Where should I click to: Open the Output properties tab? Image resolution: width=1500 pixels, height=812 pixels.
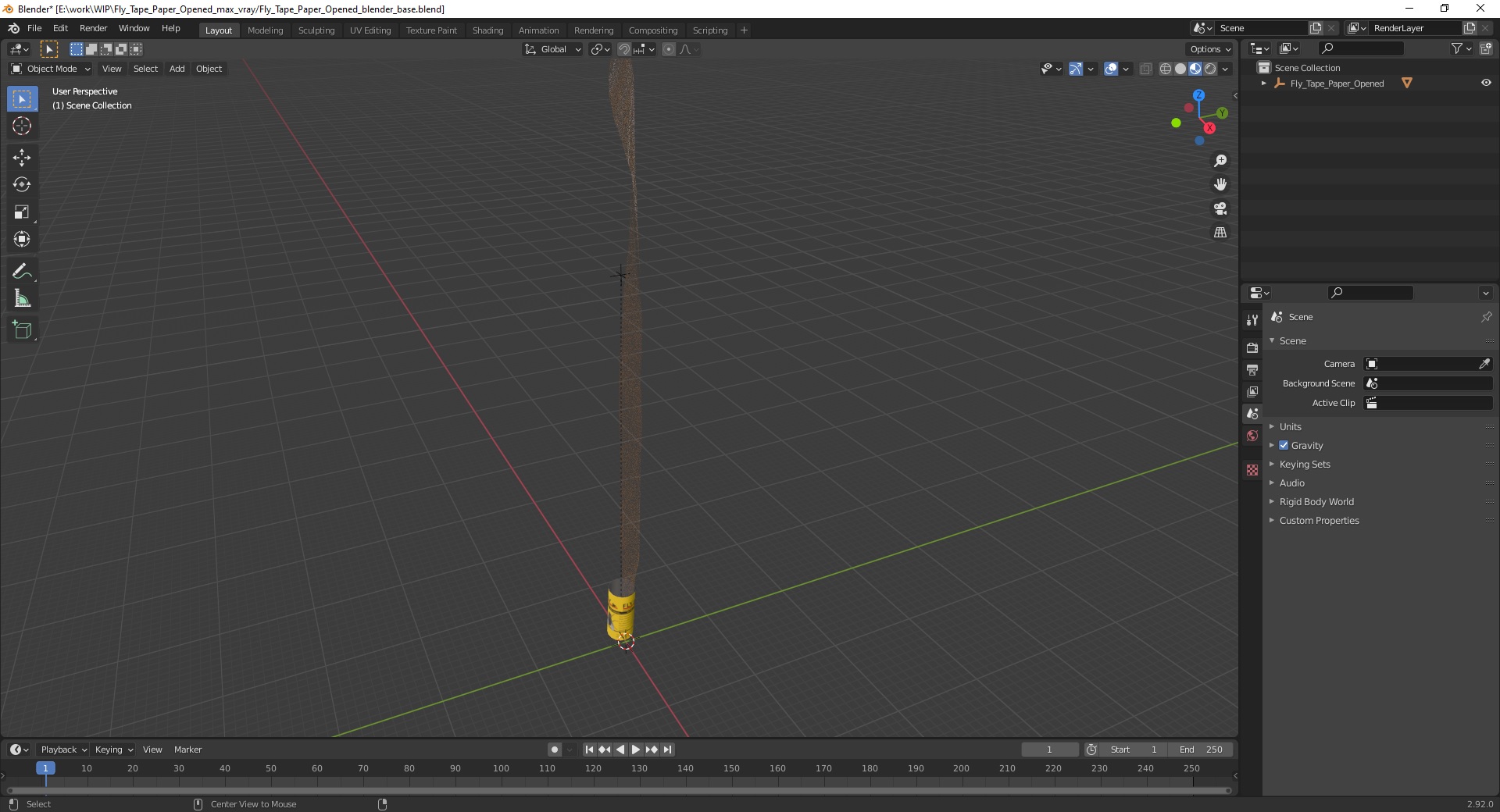point(1252,369)
